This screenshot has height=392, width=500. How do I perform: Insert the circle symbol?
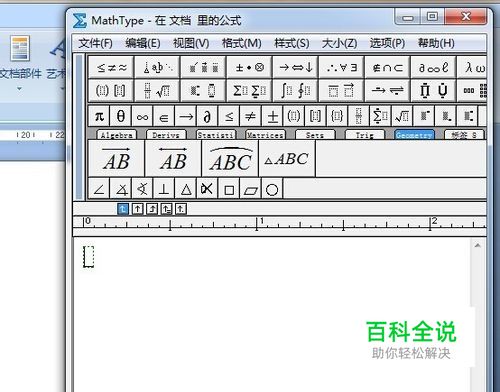click(x=272, y=189)
